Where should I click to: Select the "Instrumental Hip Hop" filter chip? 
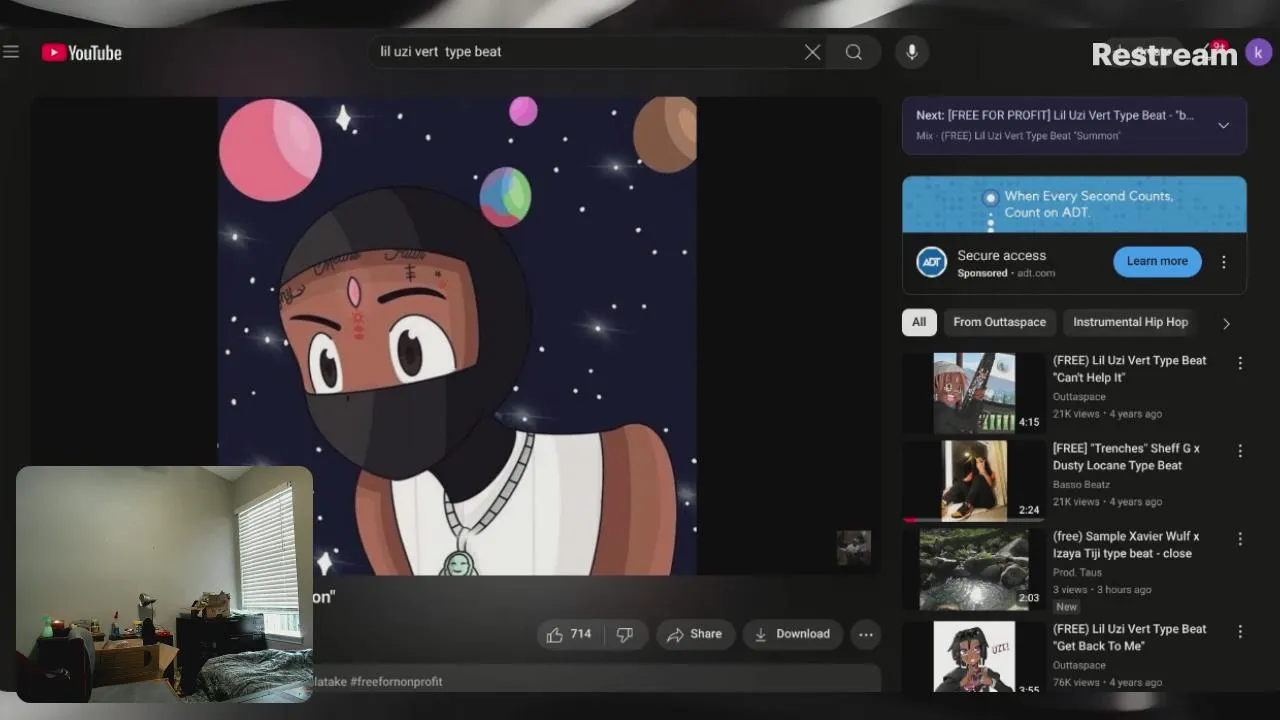coord(1130,322)
